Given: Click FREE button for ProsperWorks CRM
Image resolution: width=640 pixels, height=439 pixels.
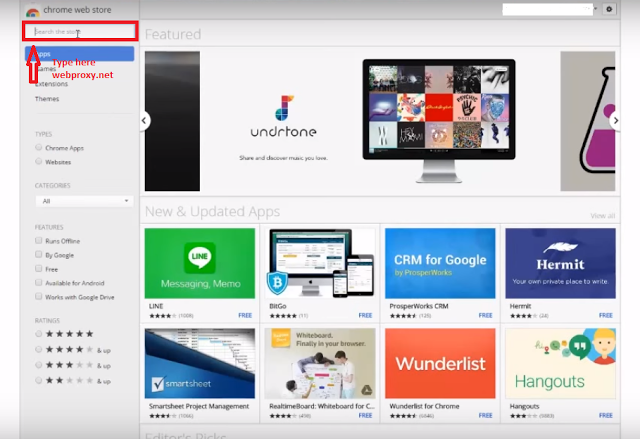Looking at the screenshot, I should (485, 315).
